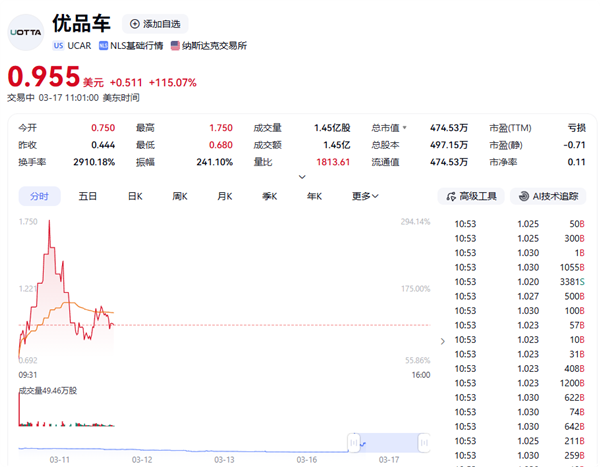Screen dimensions: 600x467
Task: Click the right handle of the date range slider
Action: click(424, 441)
